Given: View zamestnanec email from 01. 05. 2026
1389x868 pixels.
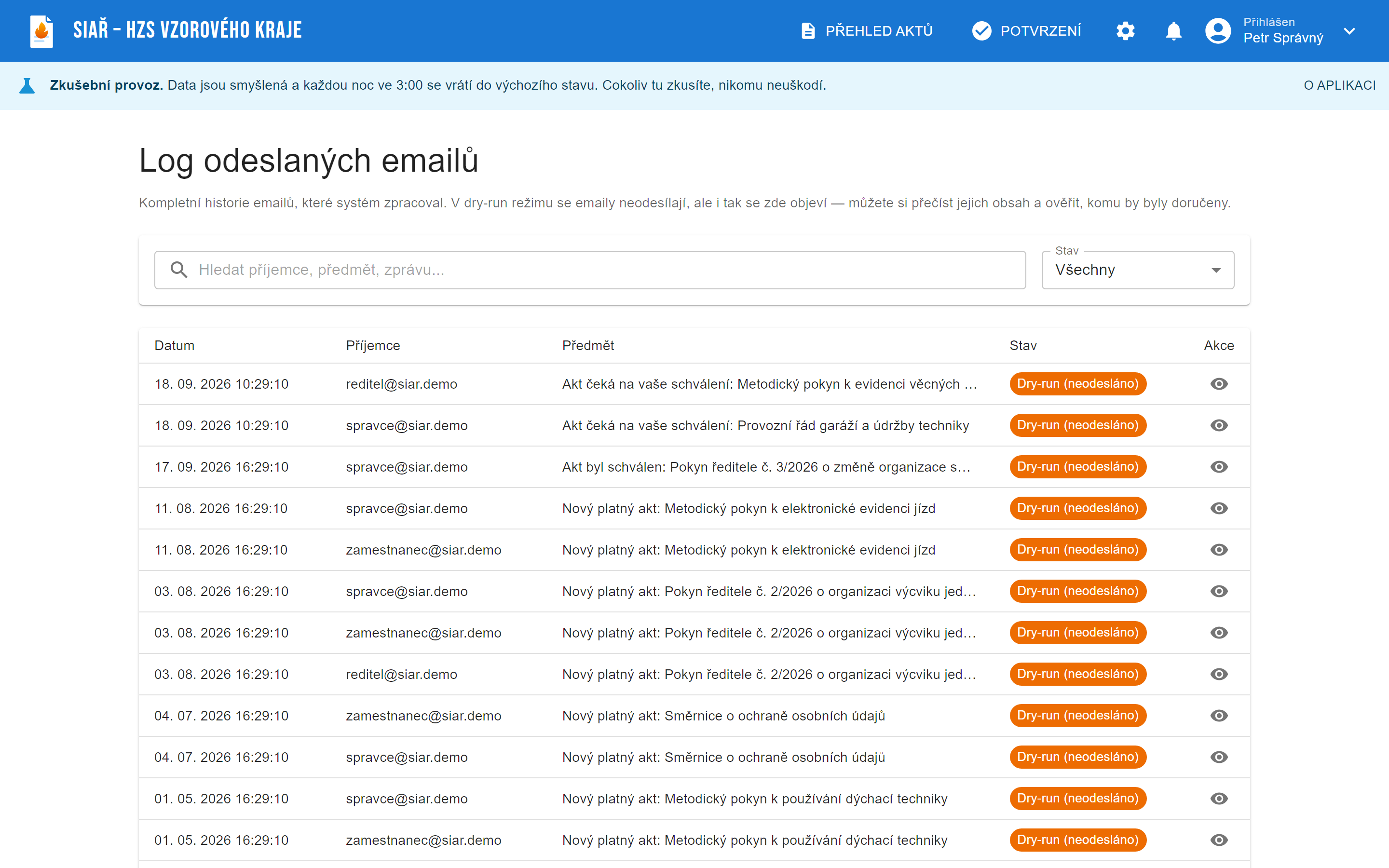Looking at the screenshot, I should coord(1219,840).
